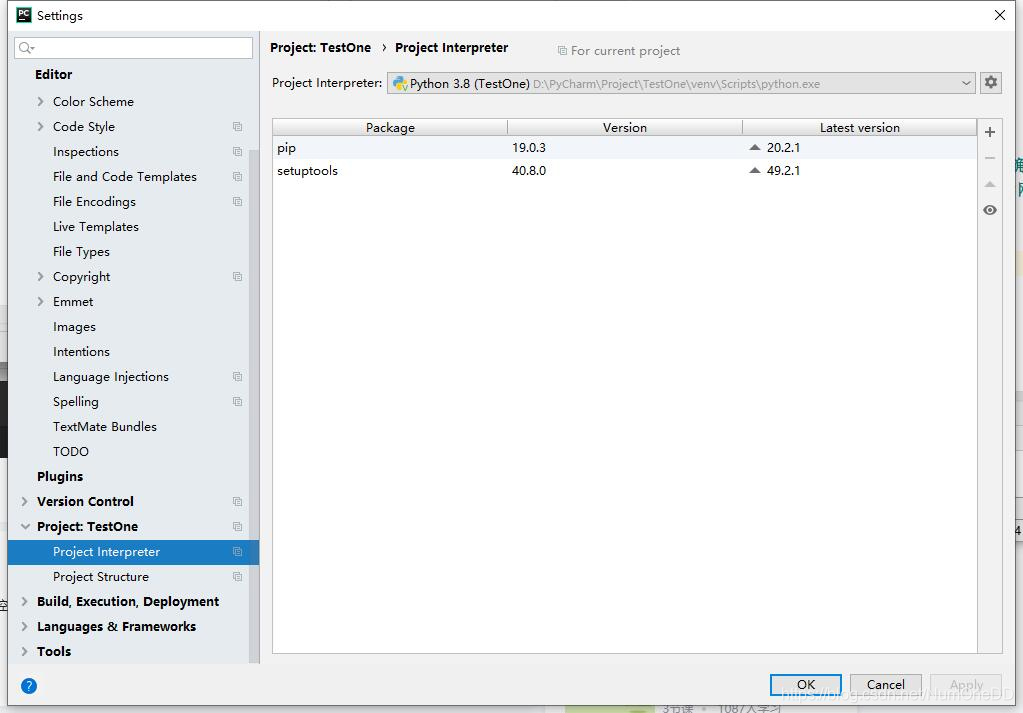The height and width of the screenshot is (713, 1023).
Task: Select Editor section heading
Action: coord(53,74)
